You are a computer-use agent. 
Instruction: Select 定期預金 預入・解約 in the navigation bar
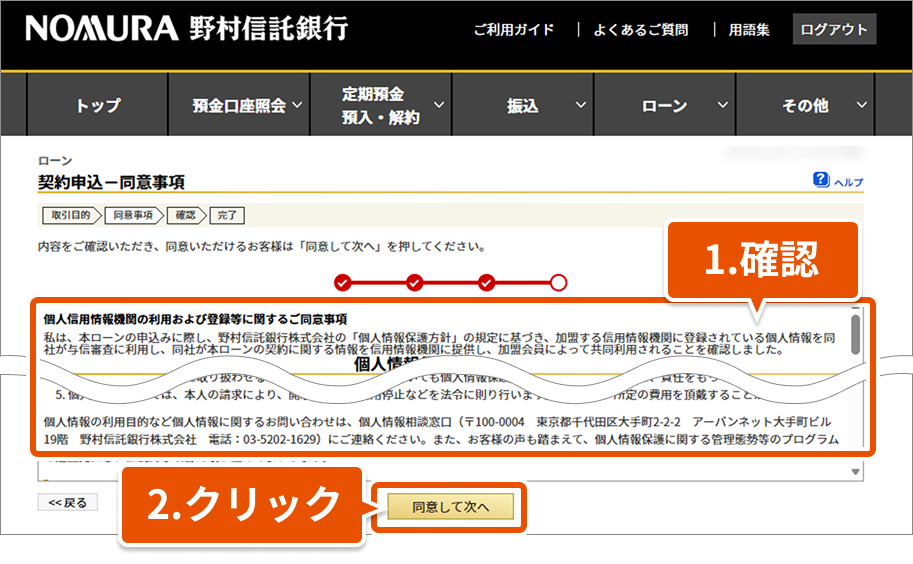[380, 106]
